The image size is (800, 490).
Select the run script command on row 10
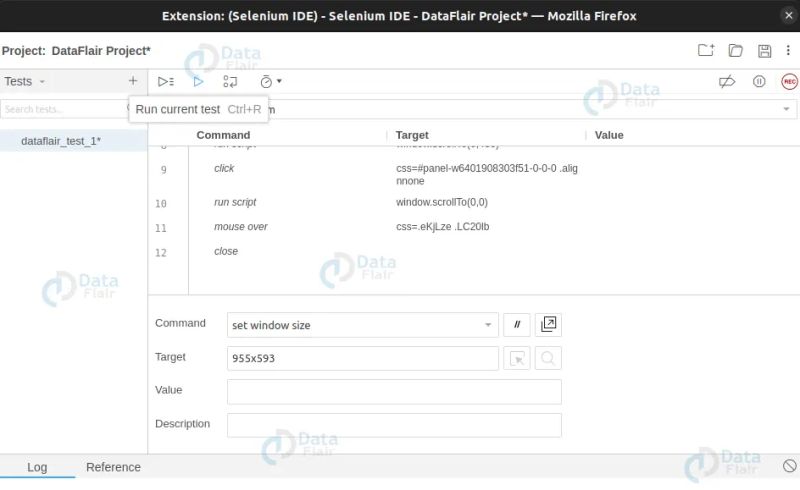[x=235, y=202]
